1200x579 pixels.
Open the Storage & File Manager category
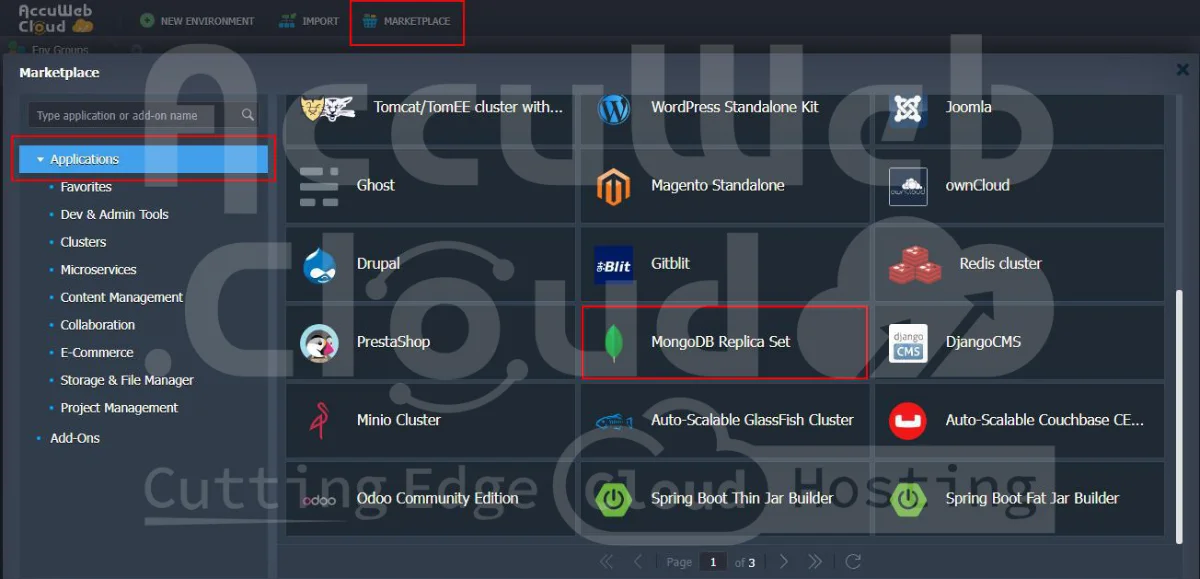point(127,381)
